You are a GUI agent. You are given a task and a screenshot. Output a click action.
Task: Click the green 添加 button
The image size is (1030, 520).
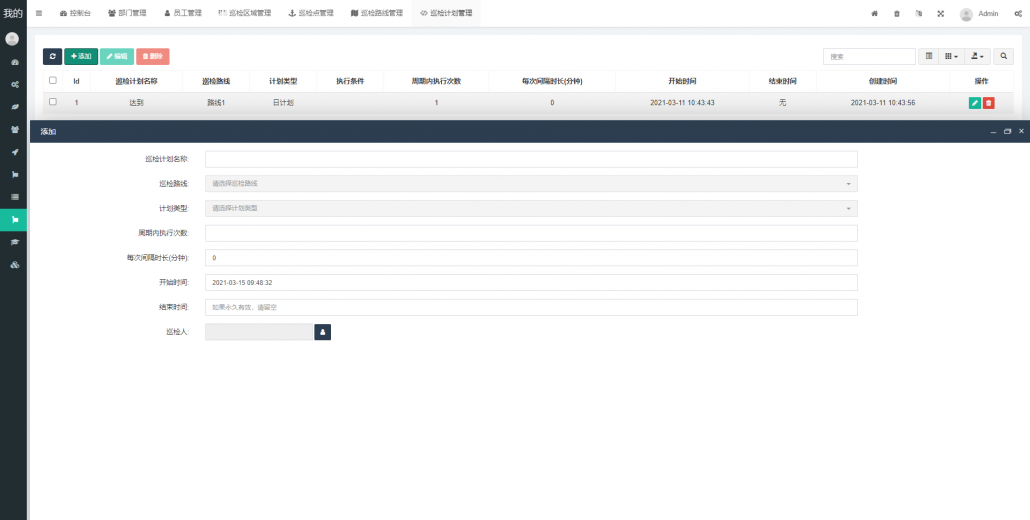81,57
